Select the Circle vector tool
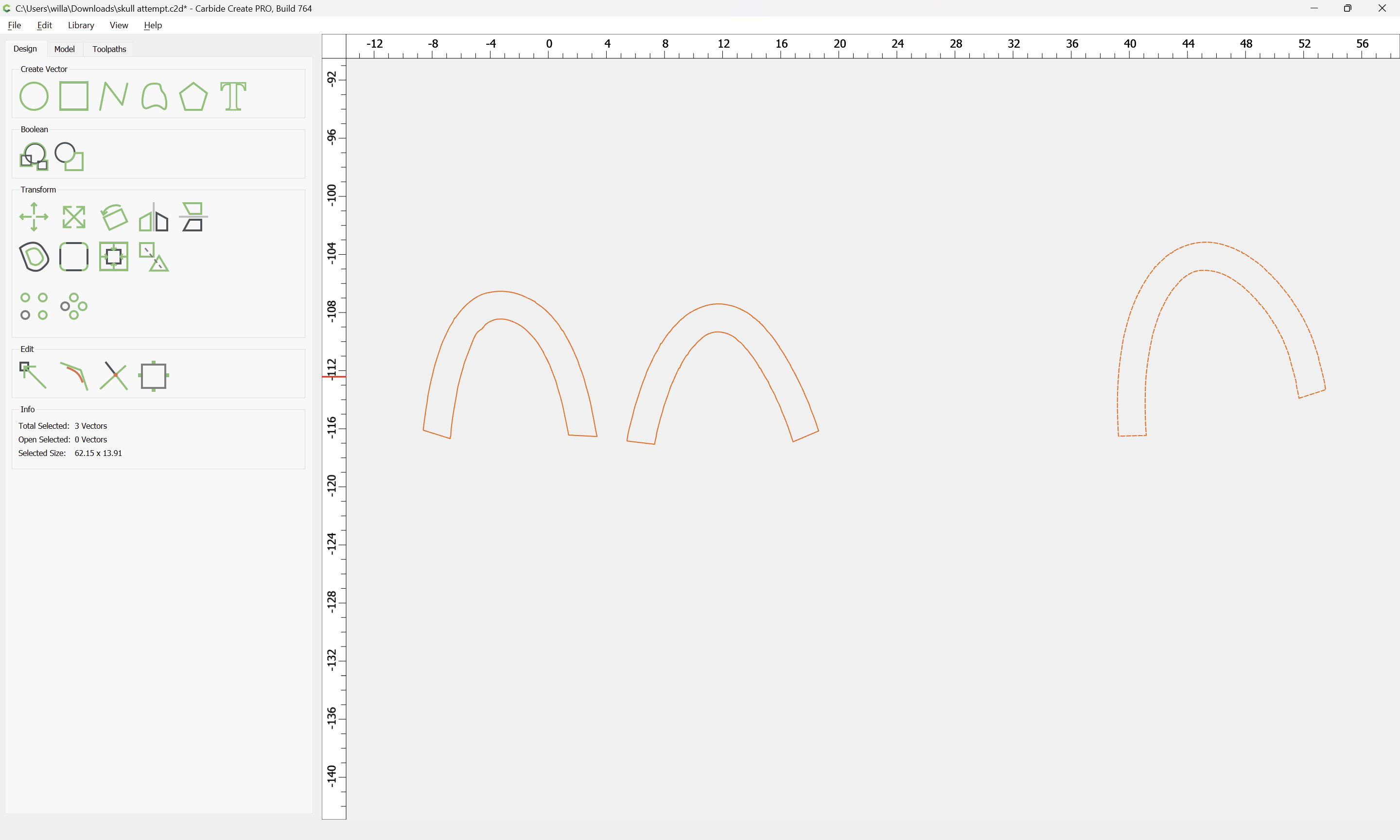Viewport: 1400px width, 840px height. tap(34, 96)
